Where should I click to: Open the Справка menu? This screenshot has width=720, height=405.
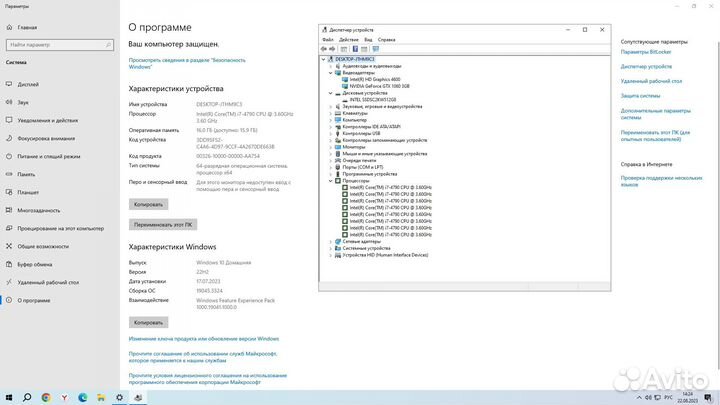[387, 40]
